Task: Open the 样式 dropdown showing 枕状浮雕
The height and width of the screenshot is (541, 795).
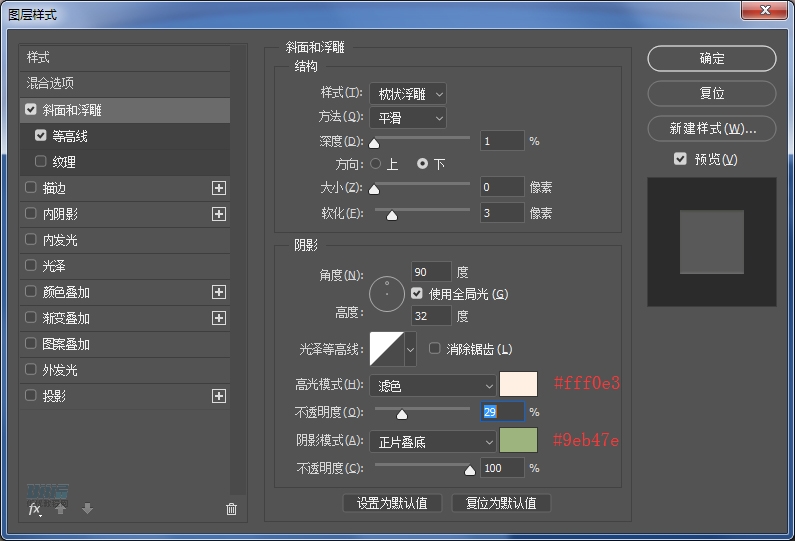Action: click(407, 94)
